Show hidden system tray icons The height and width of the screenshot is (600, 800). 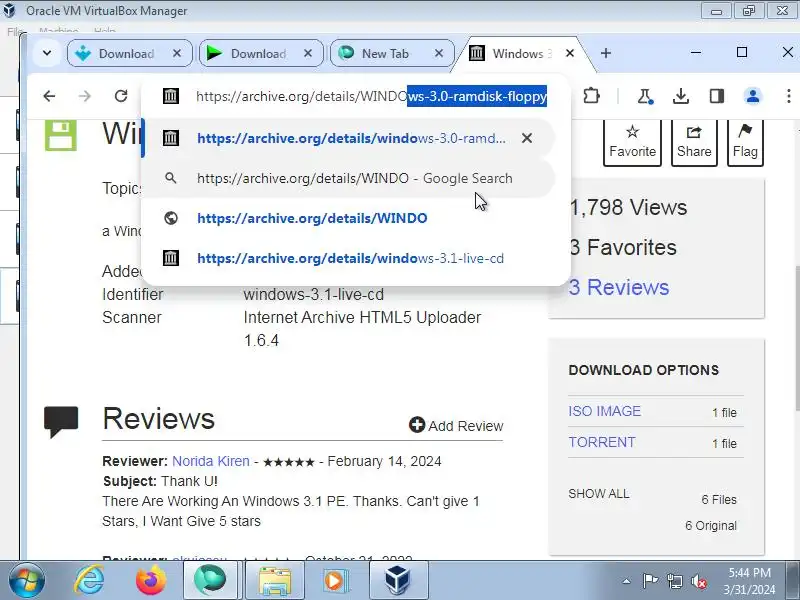point(627,581)
